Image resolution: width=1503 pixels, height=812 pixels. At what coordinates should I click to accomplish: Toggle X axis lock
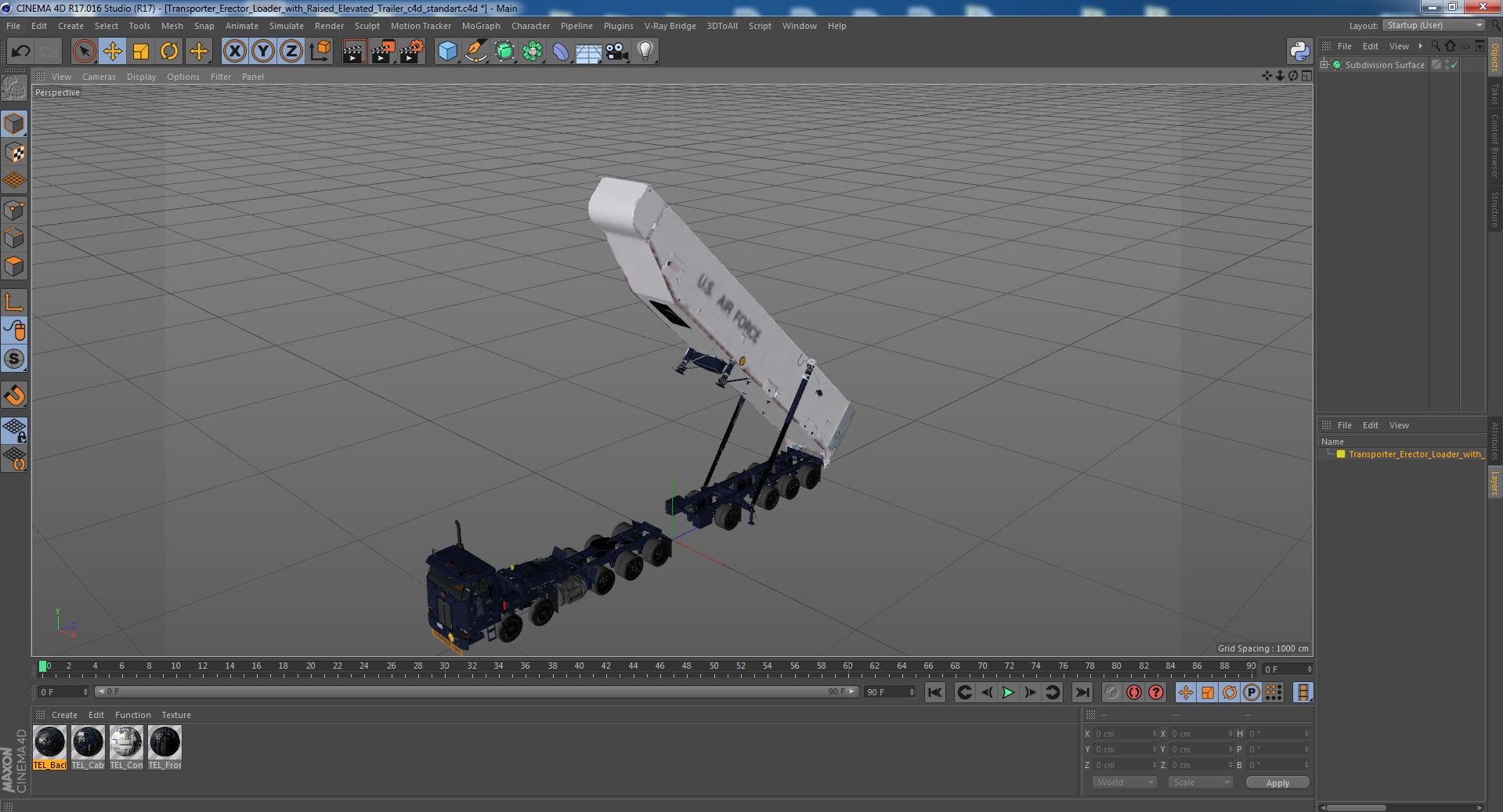click(234, 52)
